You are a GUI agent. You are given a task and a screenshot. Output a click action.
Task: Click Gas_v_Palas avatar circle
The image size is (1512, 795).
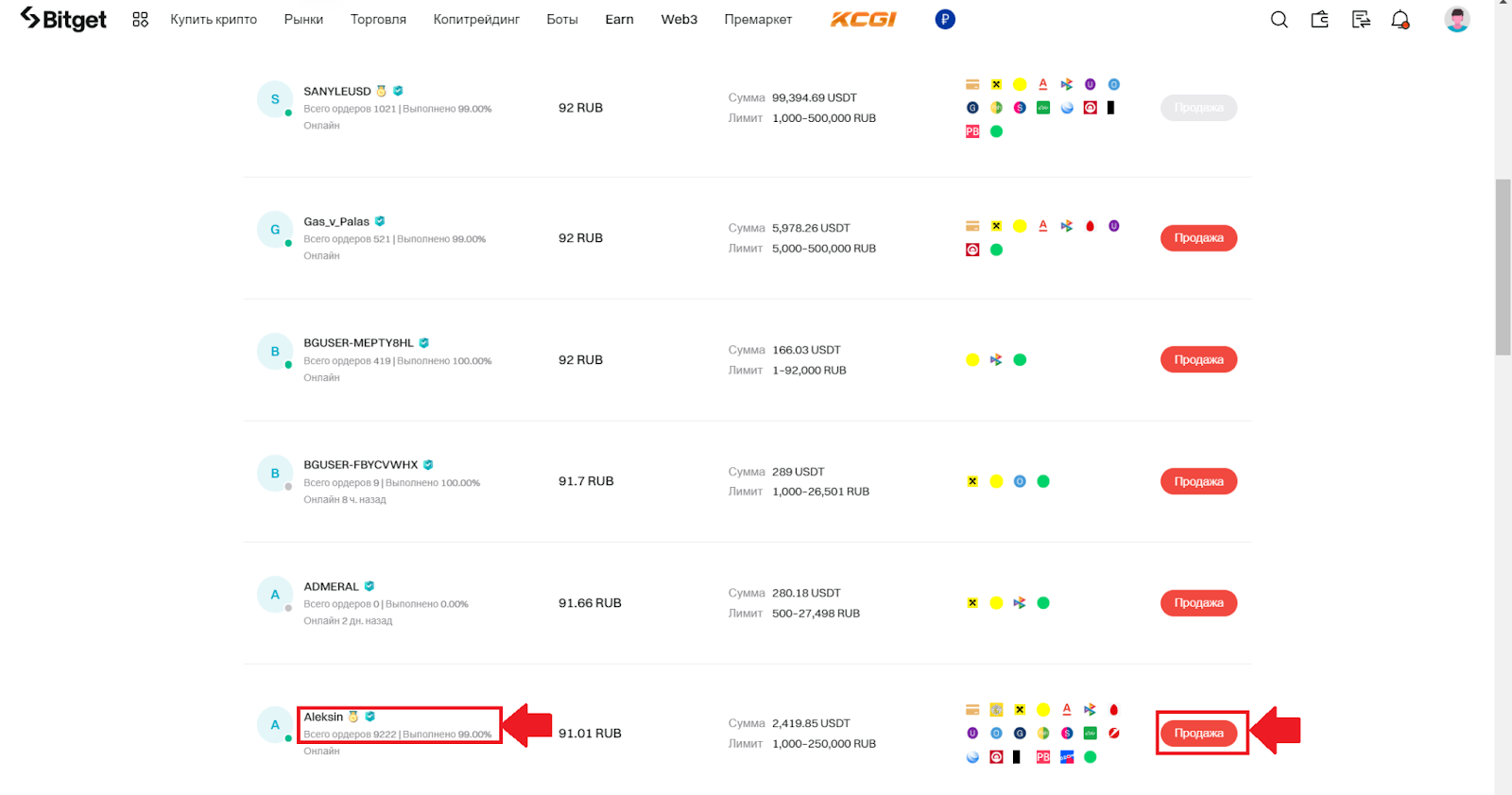[275, 230]
